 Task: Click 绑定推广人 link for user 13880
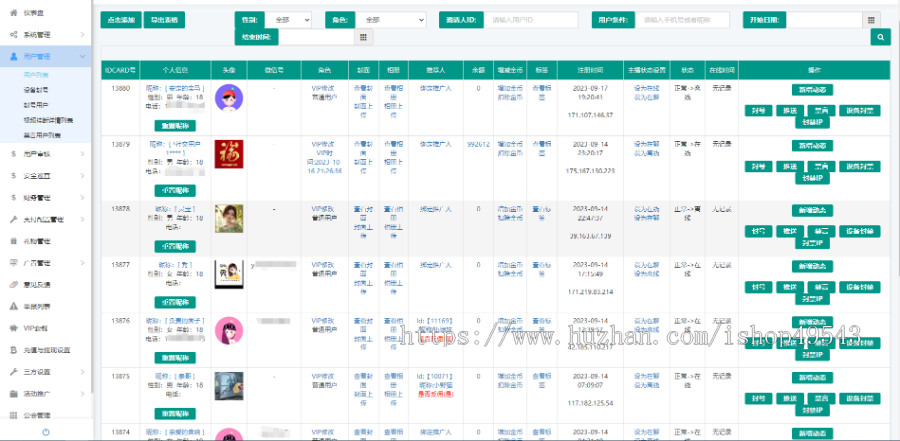pos(436,88)
